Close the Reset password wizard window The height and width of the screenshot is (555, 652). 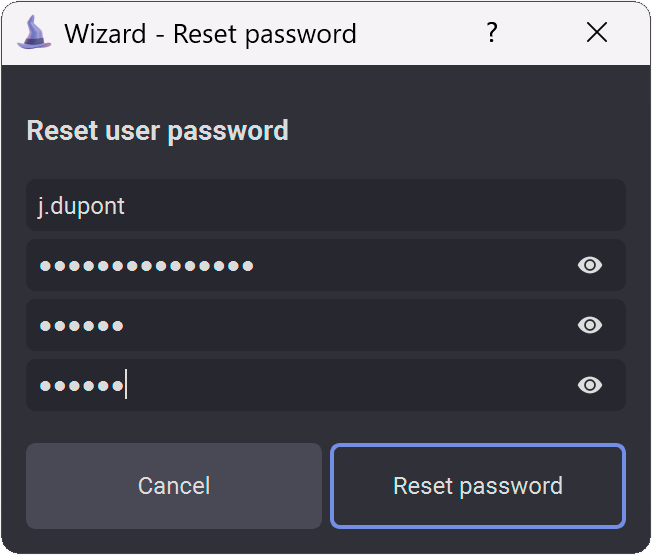597,32
